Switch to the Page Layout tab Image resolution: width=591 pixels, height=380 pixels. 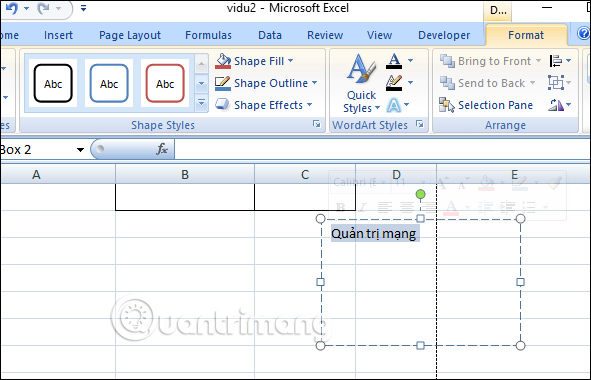tap(130, 35)
